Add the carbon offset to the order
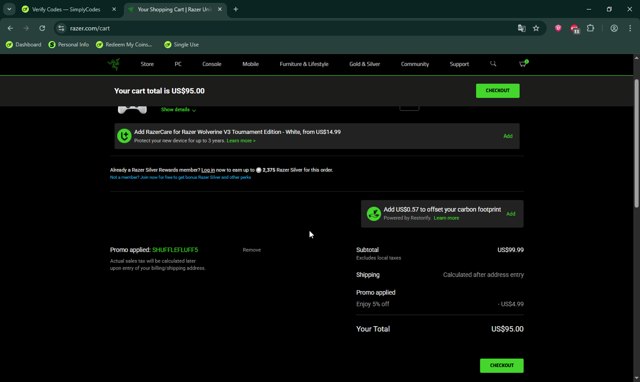640x382 pixels. click(511, 214)
